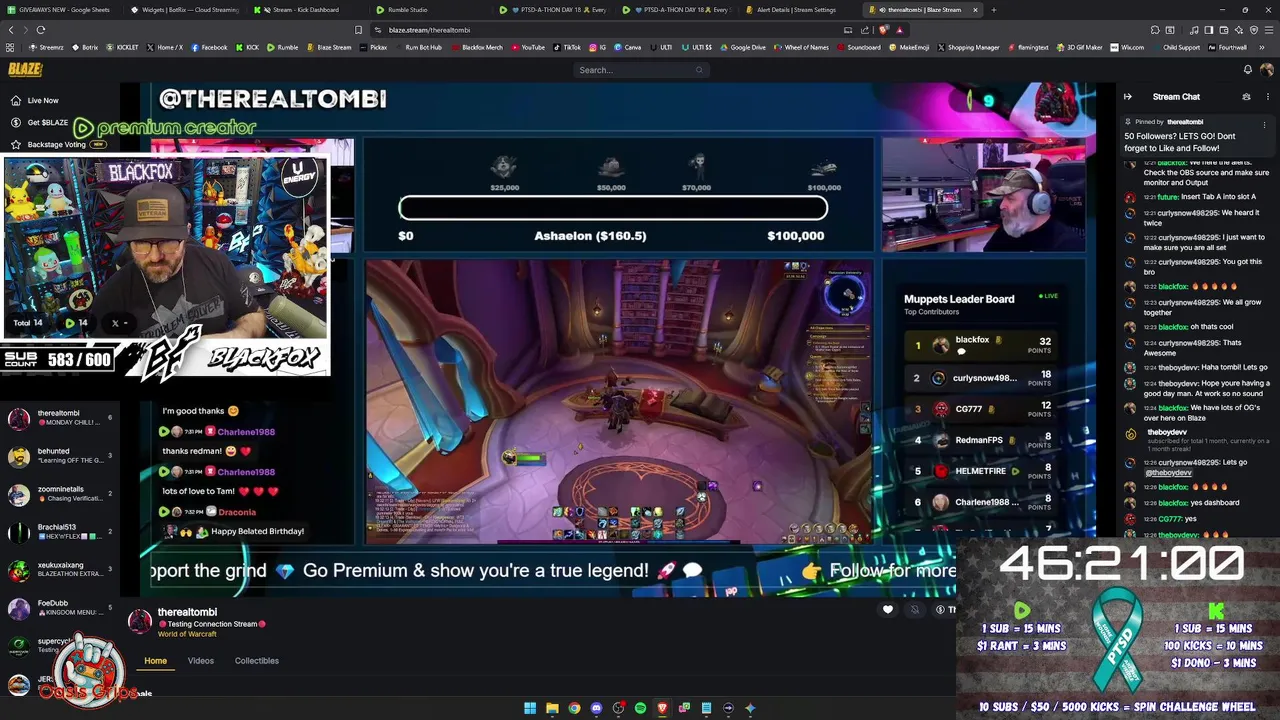
Task: Open Brachial513 channel in the sidebar
Action: tap(58, 531)
